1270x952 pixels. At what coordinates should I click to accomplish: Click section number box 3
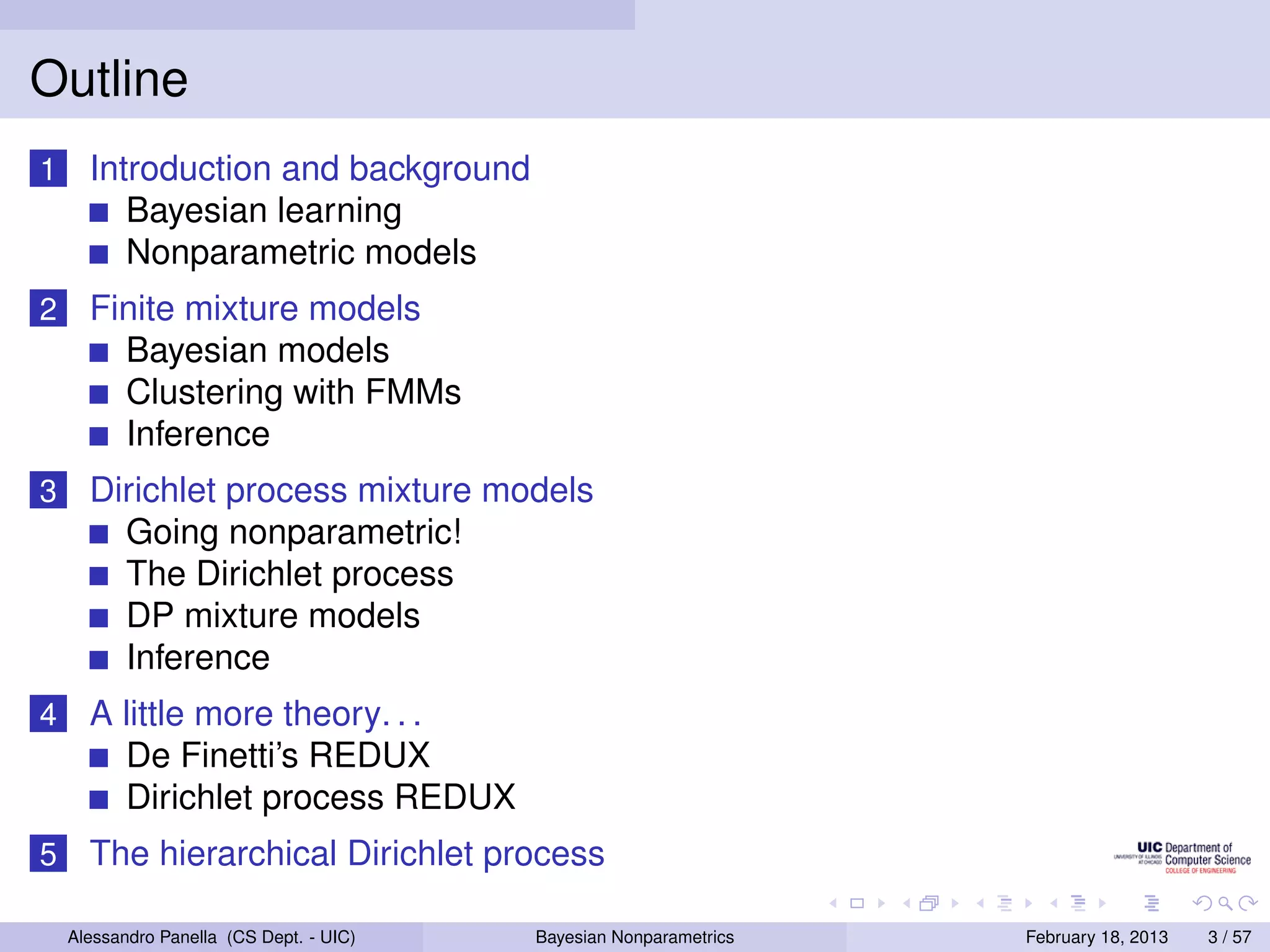[48, 490]
